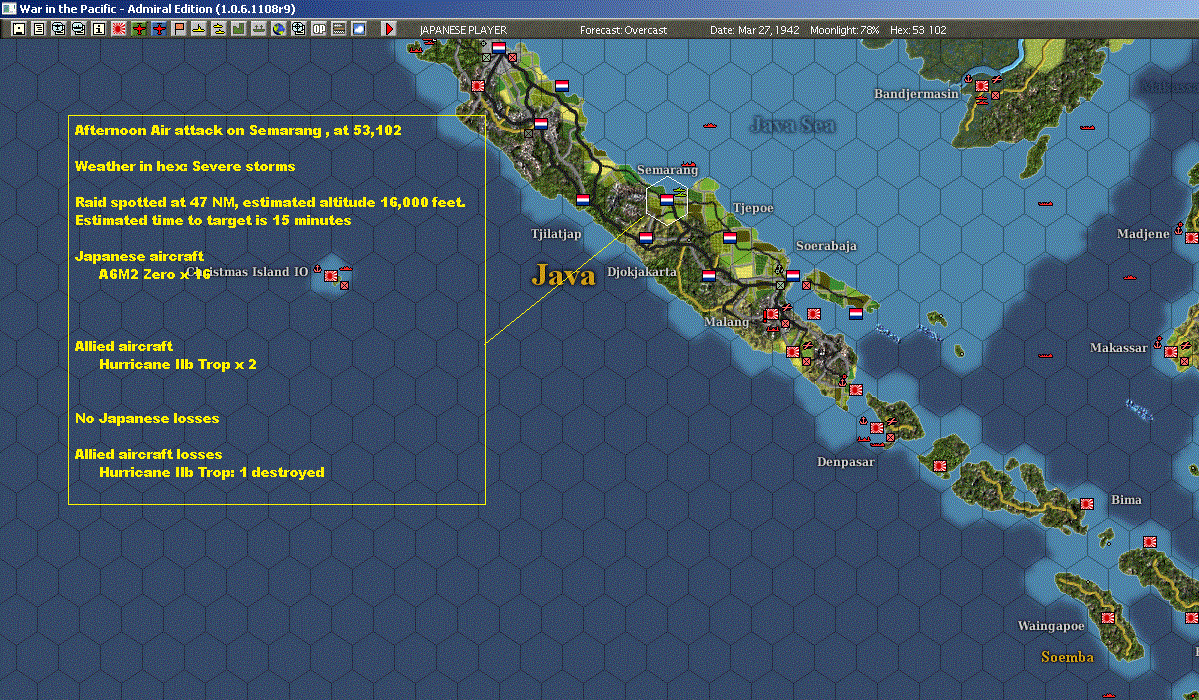Select the Dutch flag unit at Soerabaja

coord(793,275)
